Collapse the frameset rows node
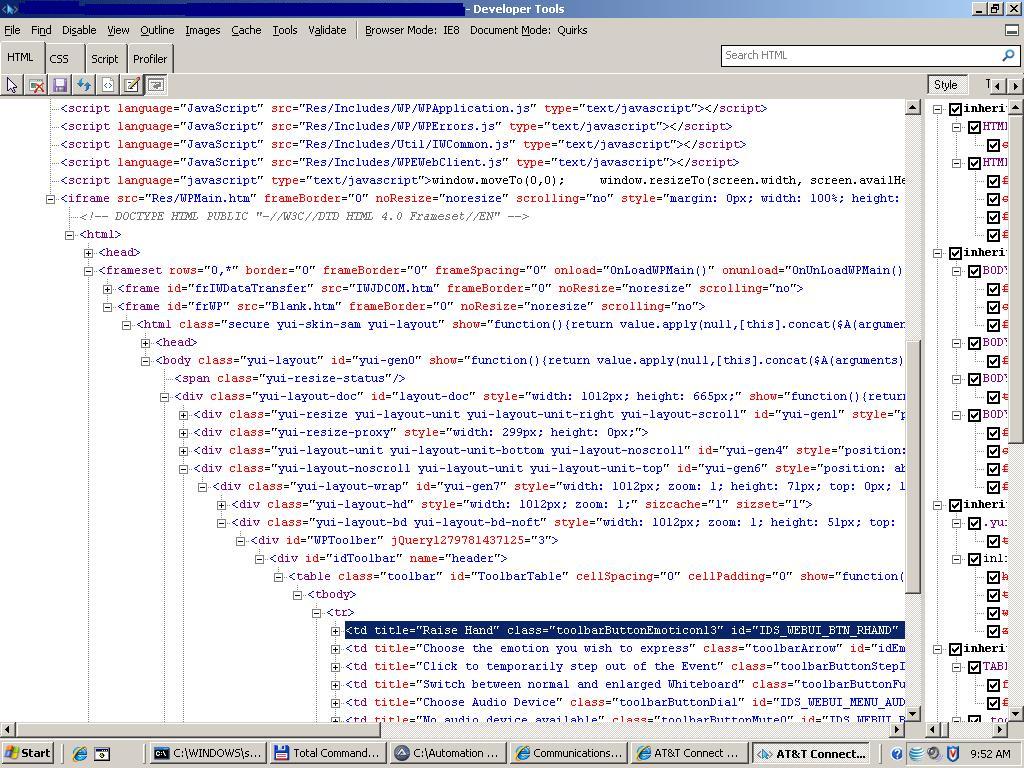This screenshot has width=1024, height=768. 88,271
